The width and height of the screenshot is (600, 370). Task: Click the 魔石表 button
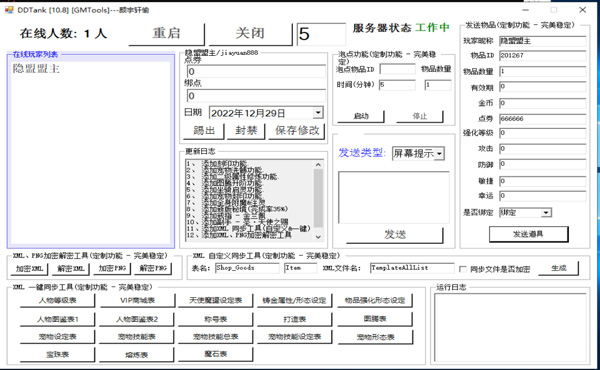[215, 354]
